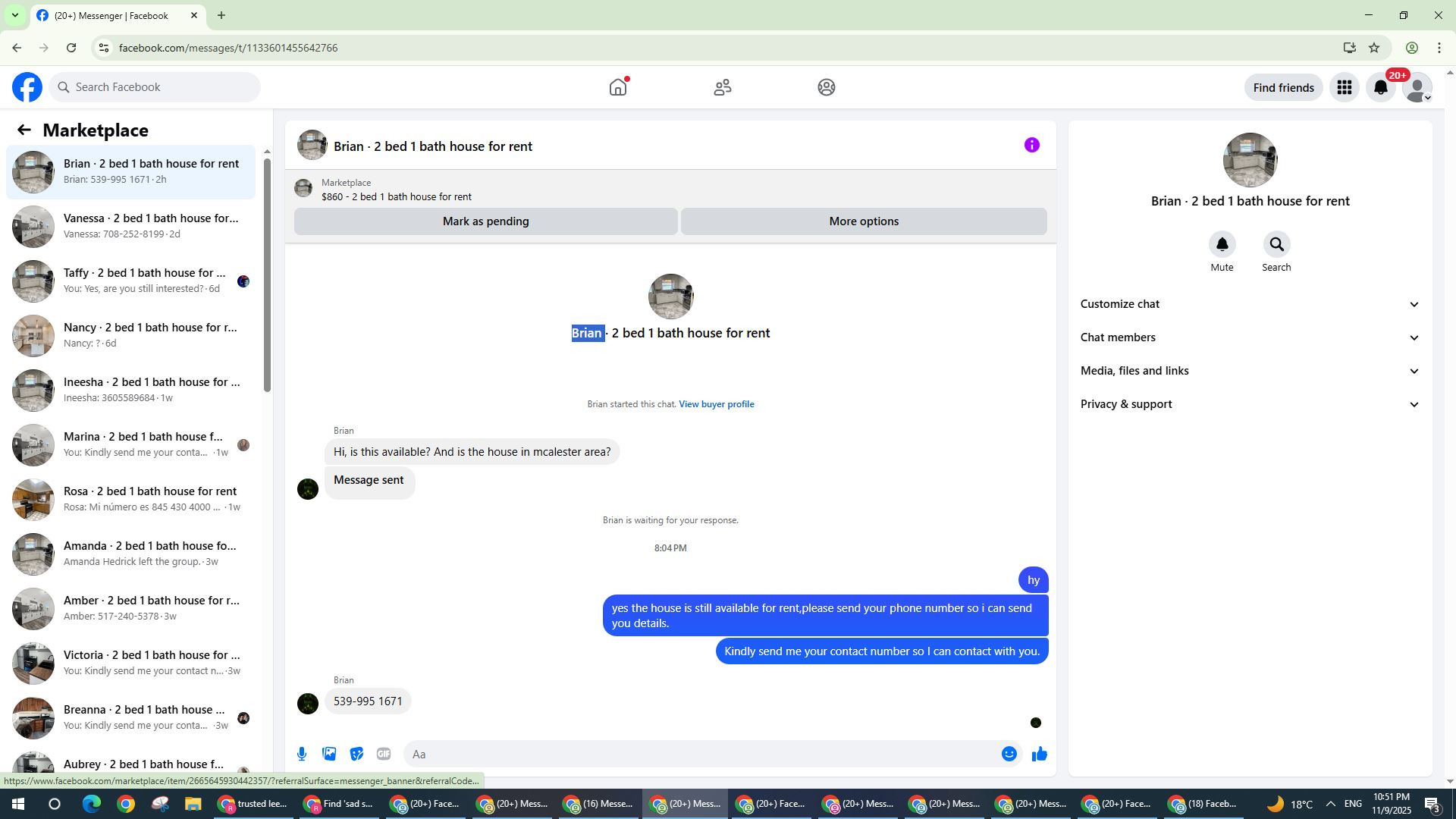Open Marina conversation in chat list
This screenshot has height=819, width=1456.
pyautogui.click(x=130, y=444)
